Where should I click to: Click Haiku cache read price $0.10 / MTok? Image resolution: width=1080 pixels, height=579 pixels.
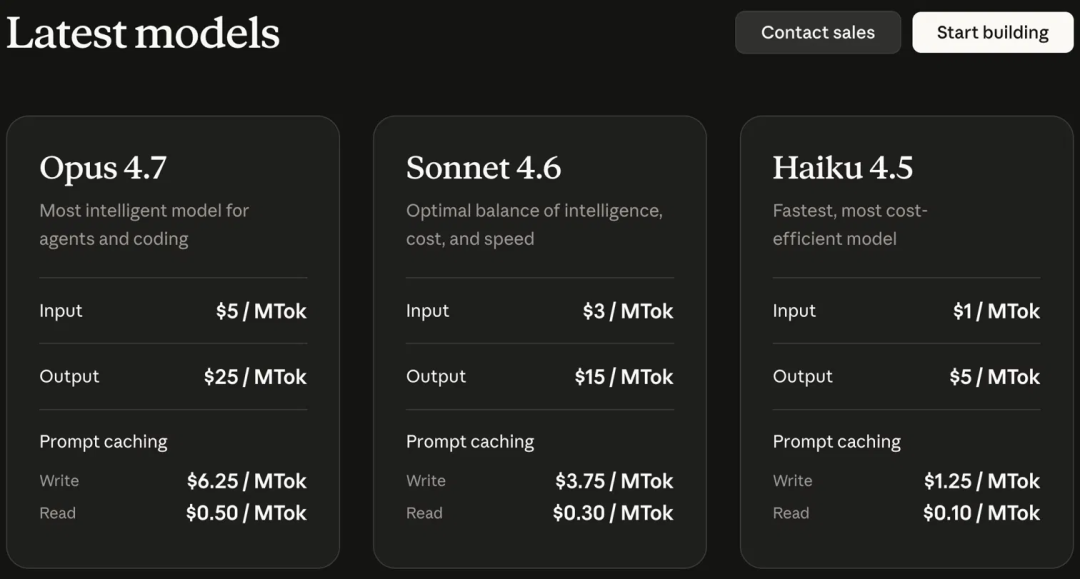982,513
